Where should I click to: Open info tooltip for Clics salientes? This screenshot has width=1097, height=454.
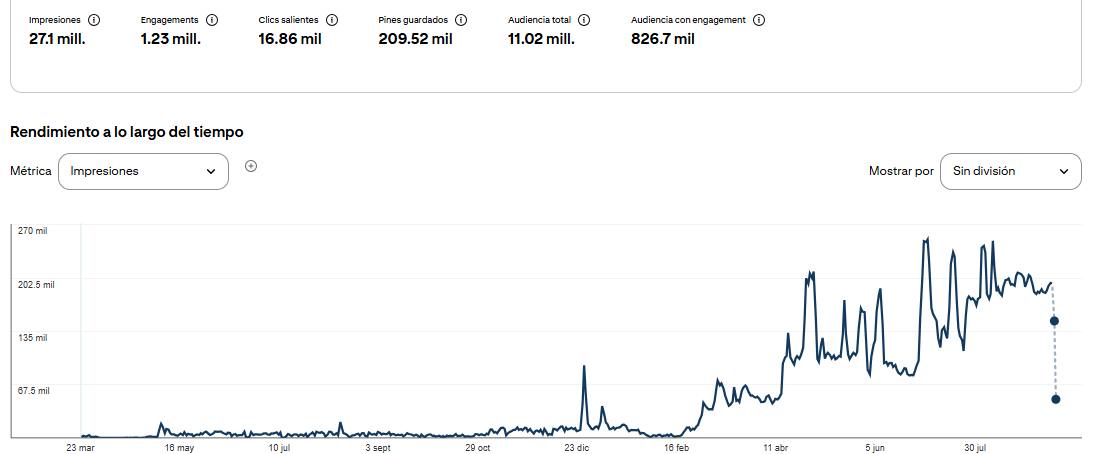tap(332, 20)
